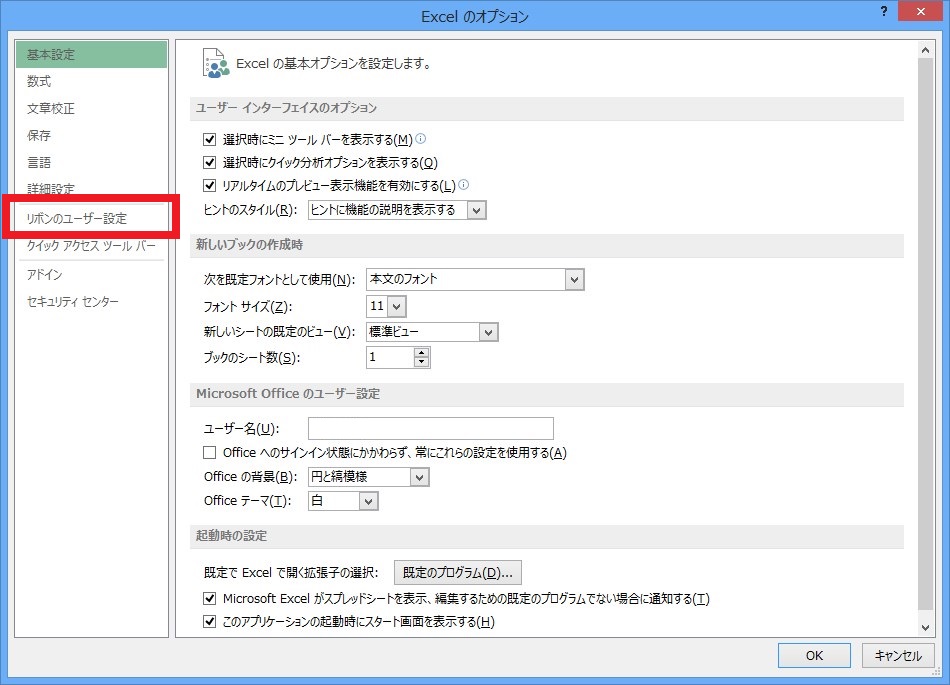The width and height of the screenshot is (950, 685).
Task: Enable Office へのサインイン状態にかかわらず checkbox
Action: (x=210, y=452)
